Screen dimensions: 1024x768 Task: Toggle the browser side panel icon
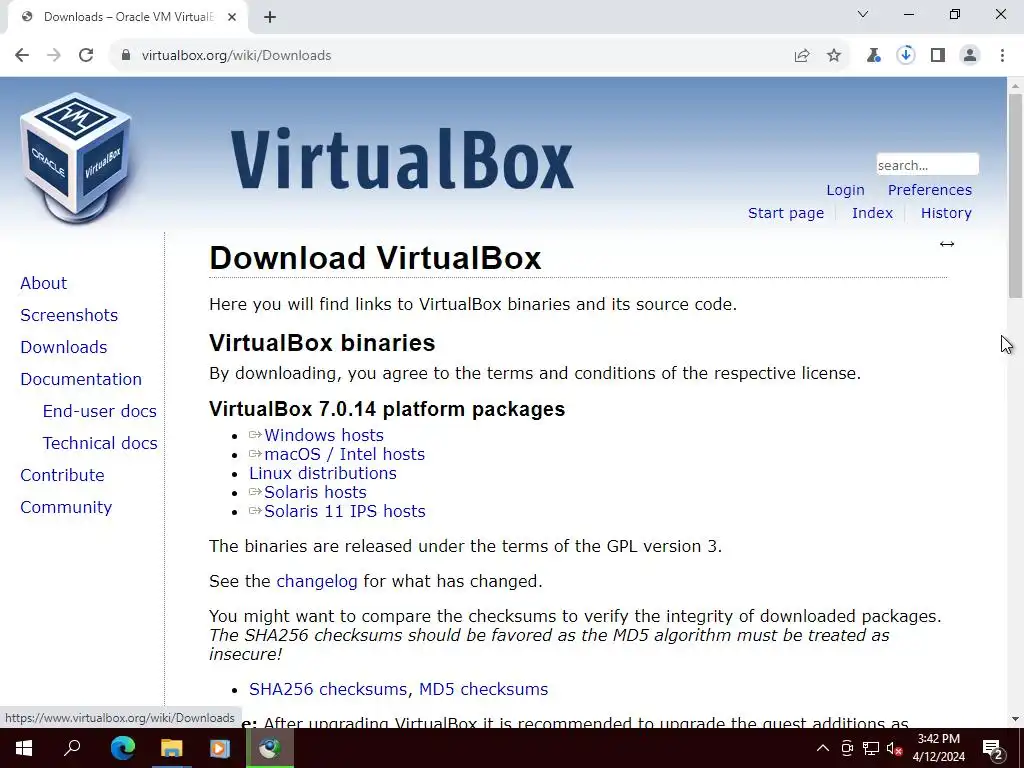click(x=938, y=56)
